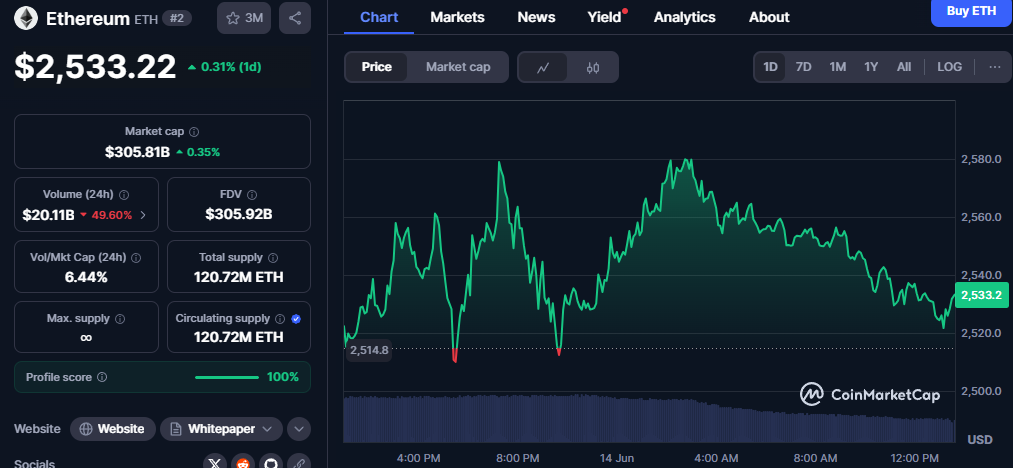Open Volume (24h) info icon
Screen dimensions: 1013x468
click(125, 195)
